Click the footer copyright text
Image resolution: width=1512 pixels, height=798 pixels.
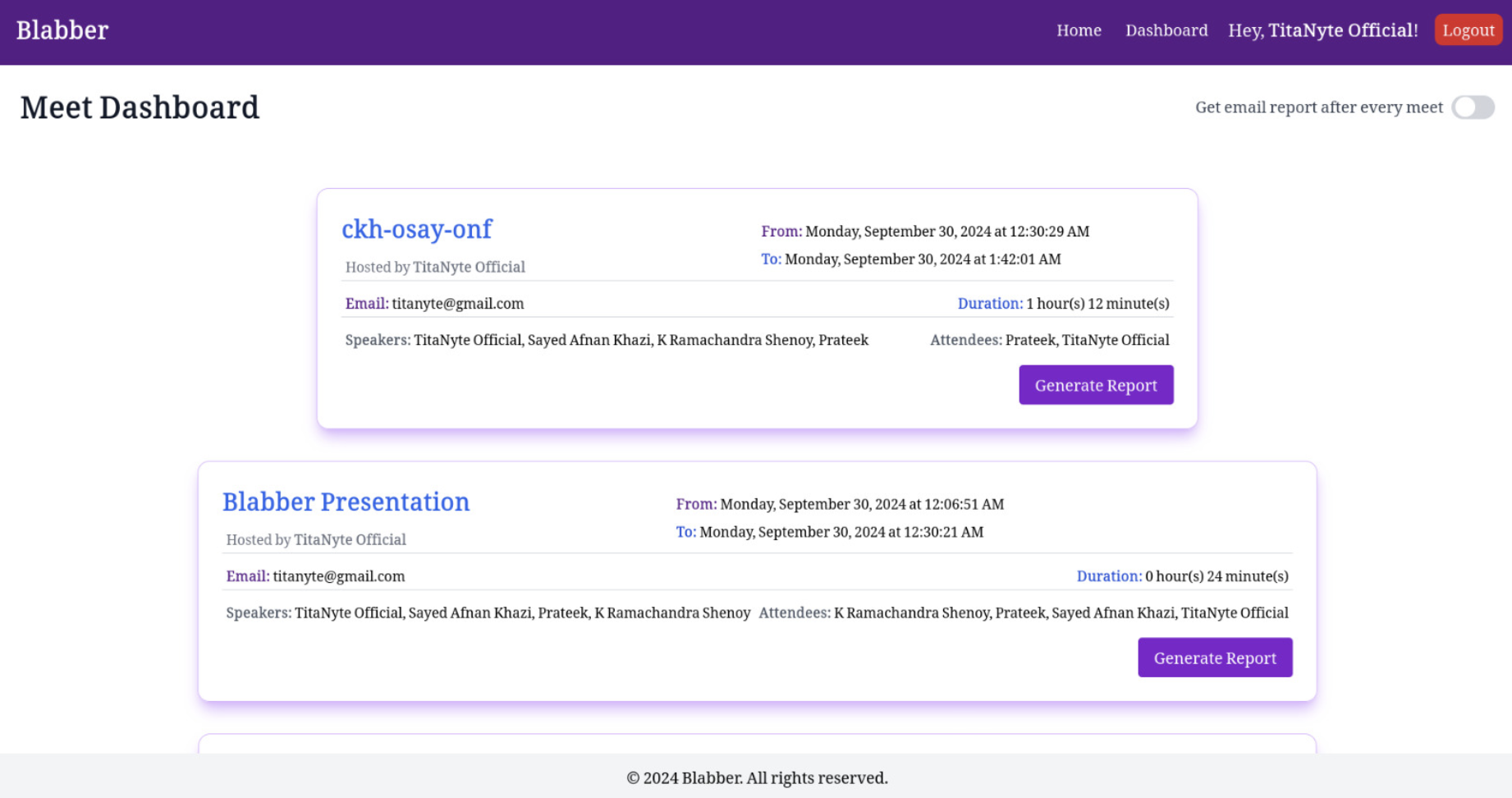(756, 777)
